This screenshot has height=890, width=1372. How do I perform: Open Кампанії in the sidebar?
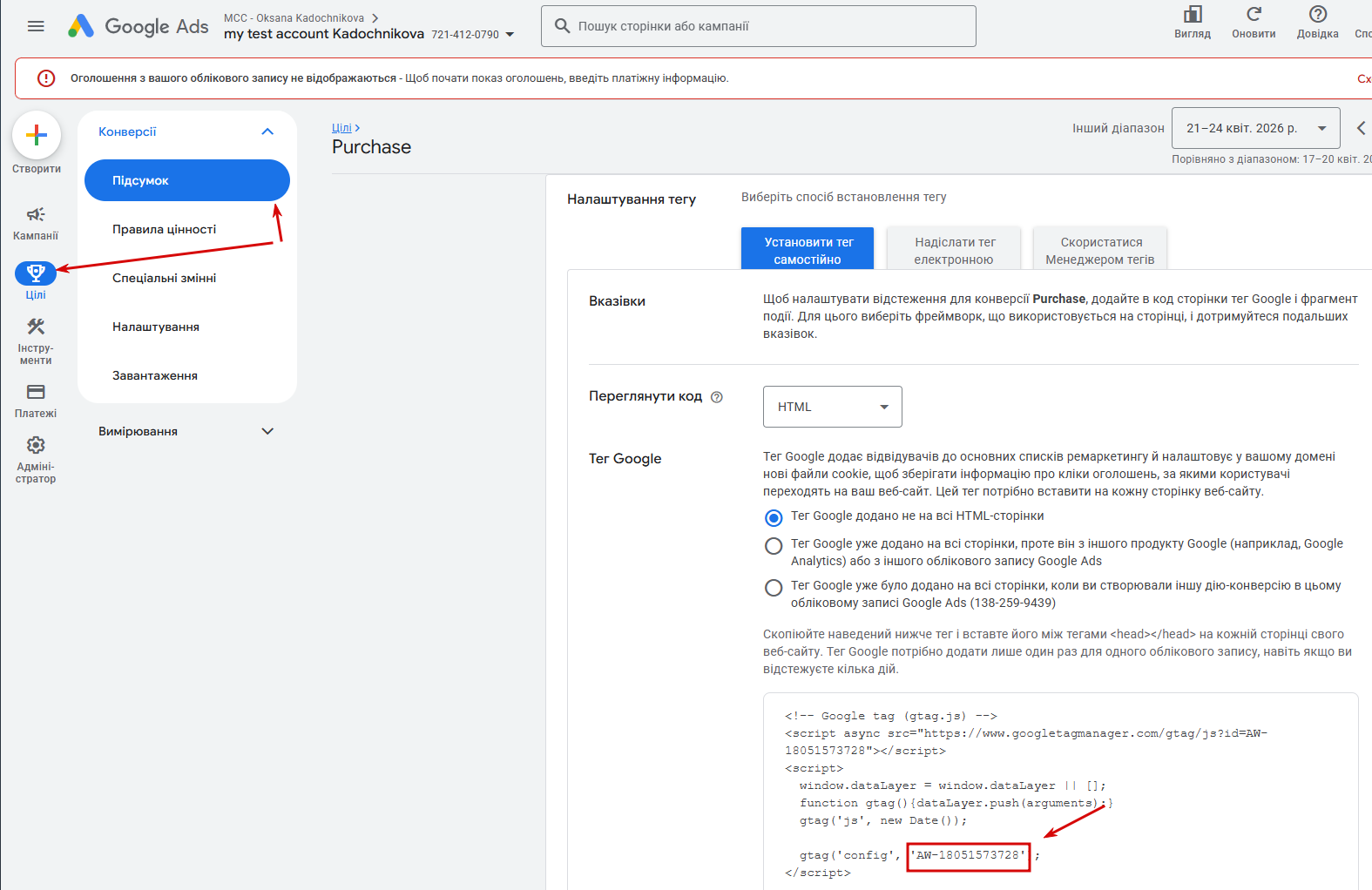tap(36, 223)
